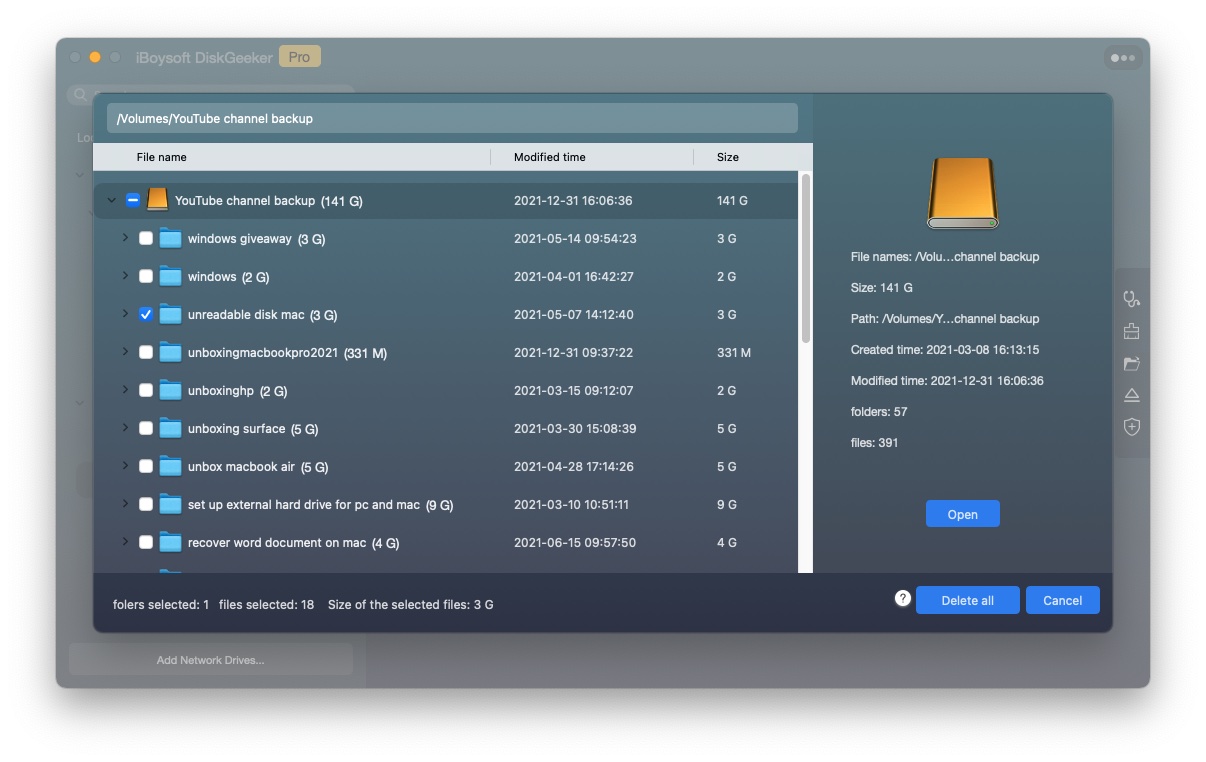
Task: Sort by Size column header
Action: click(x=727, y=157)
